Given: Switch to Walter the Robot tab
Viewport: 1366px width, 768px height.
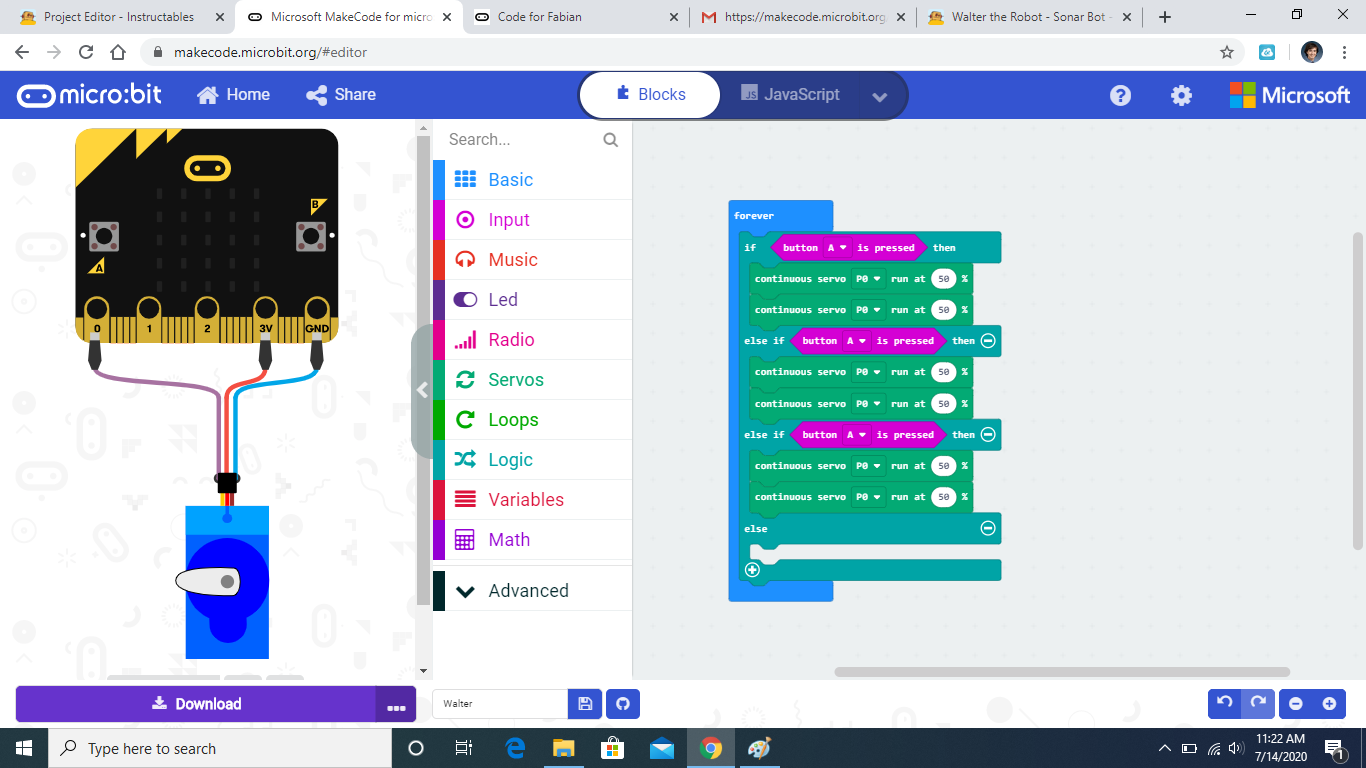Looking at the screenshot, I should pyautogui.click(x=1029, y=17).
